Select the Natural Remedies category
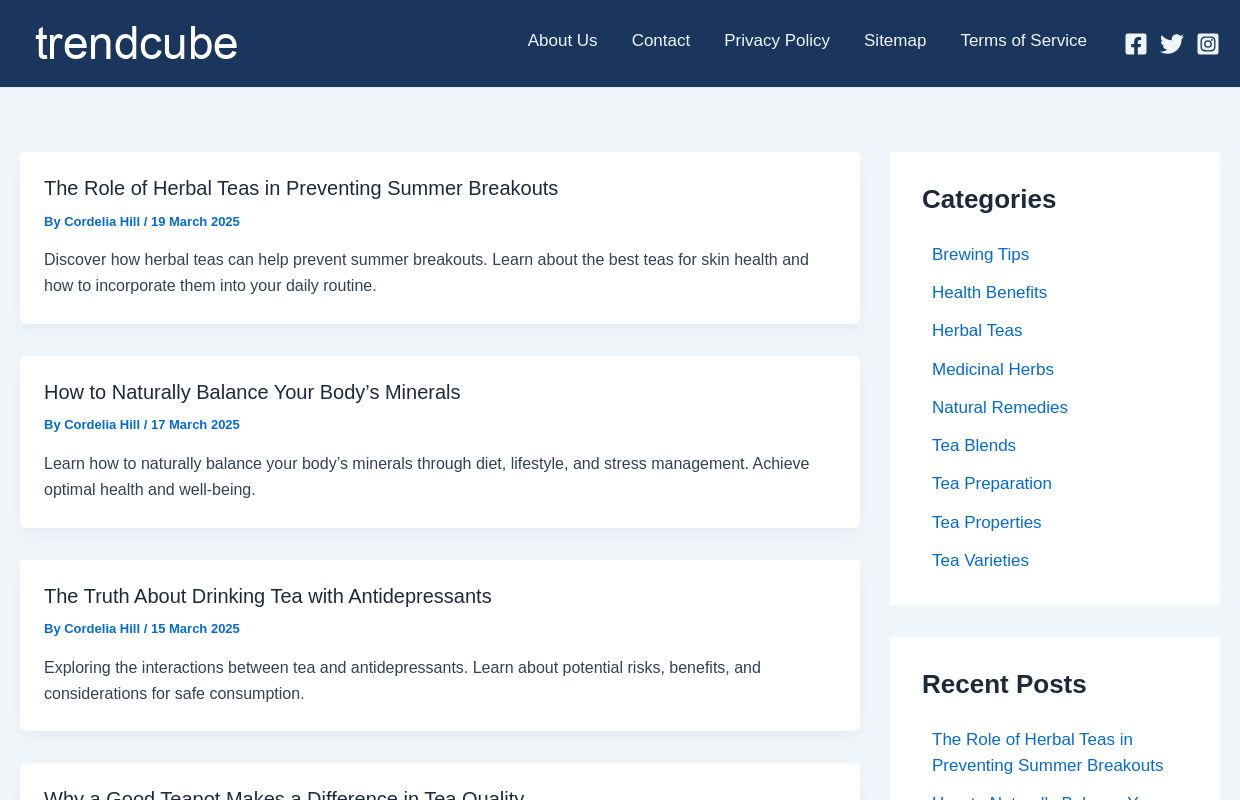The height and width of the screenshot is (800, 1240). pyautogui.click(x=1000, y=408)
